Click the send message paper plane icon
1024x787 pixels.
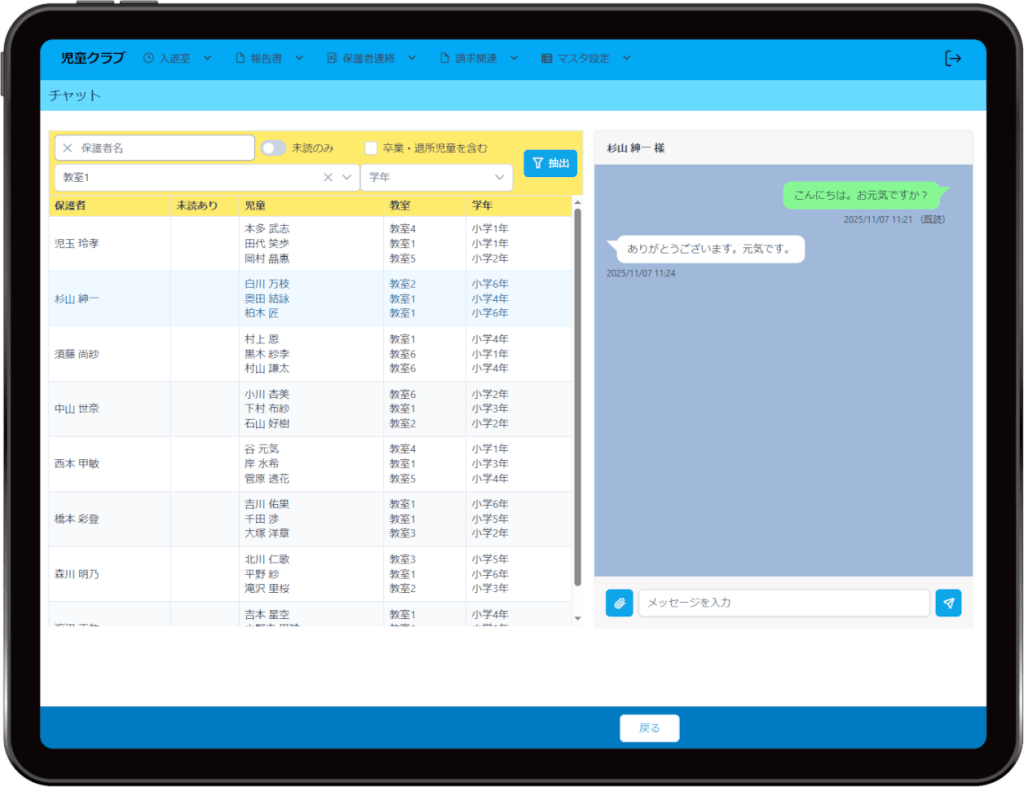(x=948, y=603)
